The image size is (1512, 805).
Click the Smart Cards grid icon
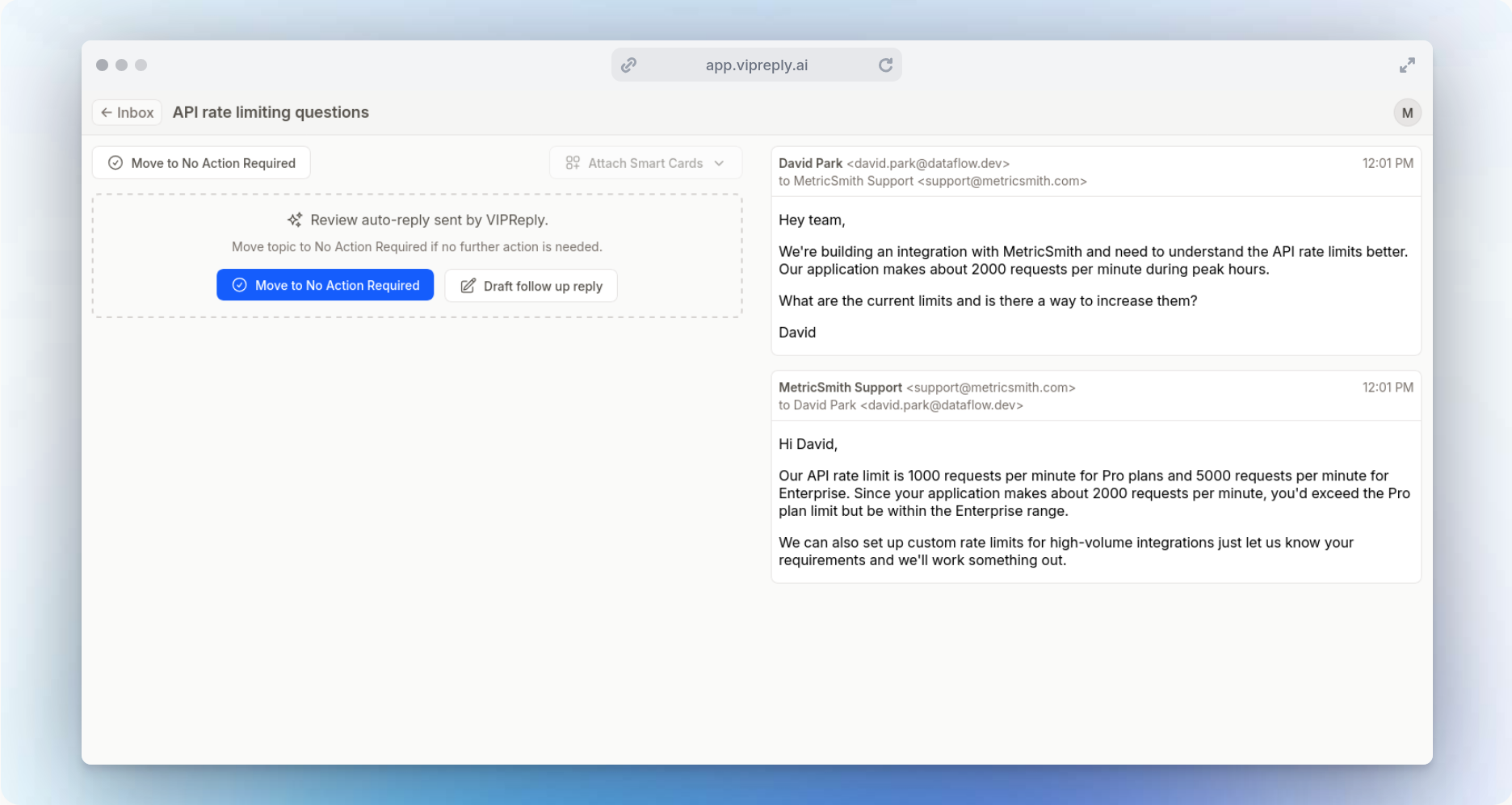(x=573, y=162)
